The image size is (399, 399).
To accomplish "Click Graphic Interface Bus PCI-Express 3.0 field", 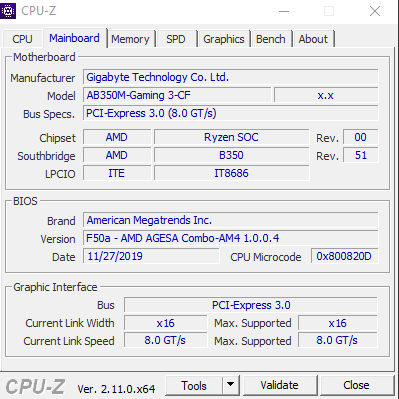I will [x=251, y=305].
